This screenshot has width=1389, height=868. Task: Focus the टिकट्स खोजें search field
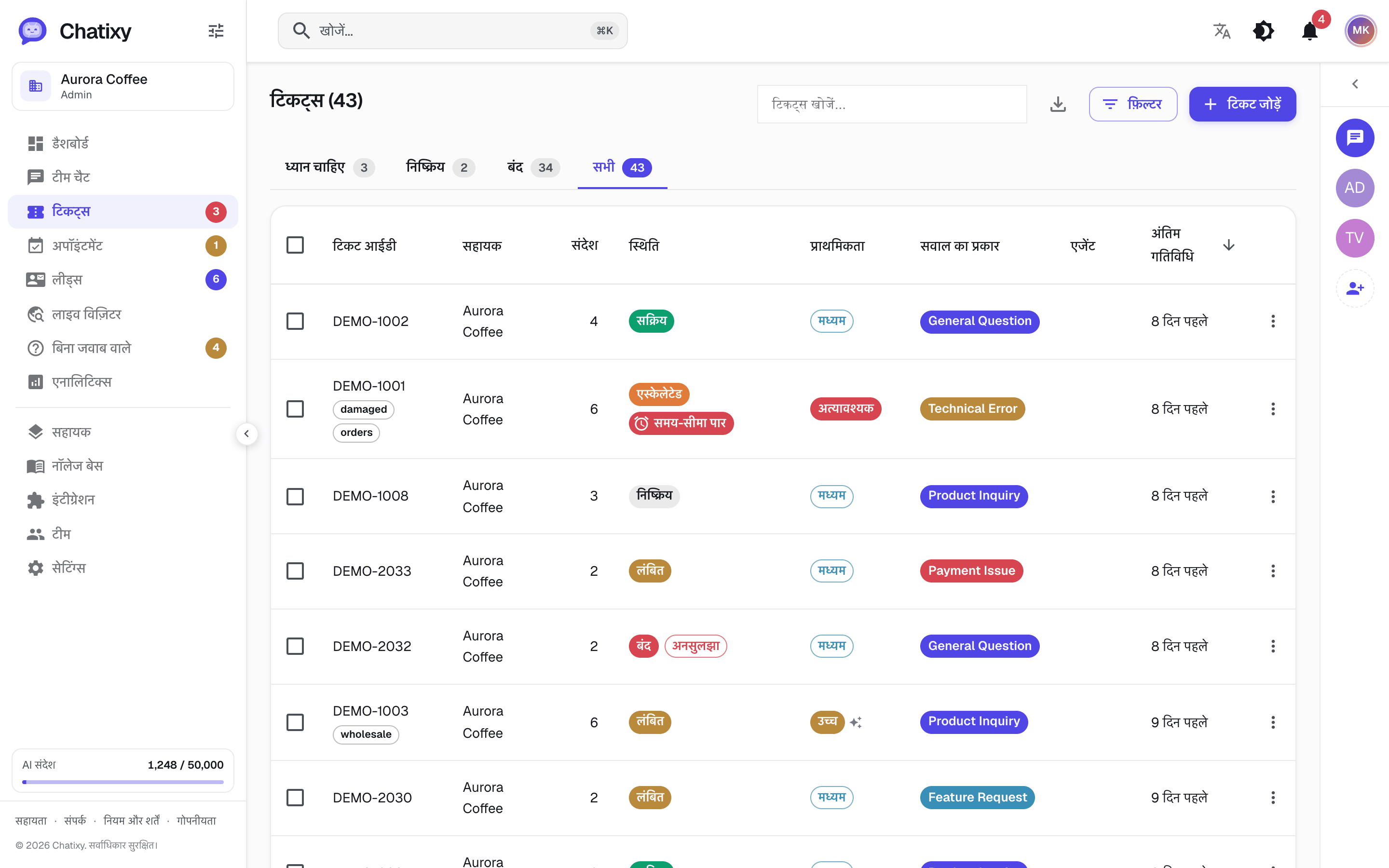click(x=892, y=105)
